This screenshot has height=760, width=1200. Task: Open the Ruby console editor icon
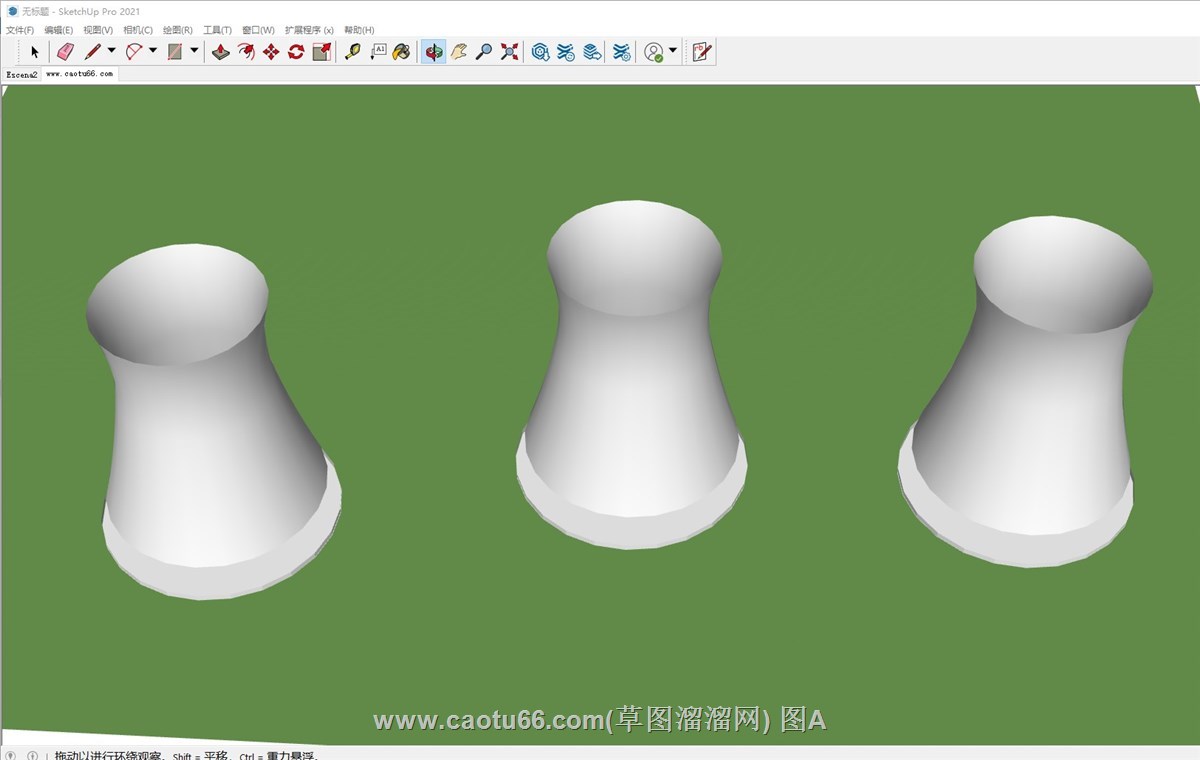tap(701, 52)
